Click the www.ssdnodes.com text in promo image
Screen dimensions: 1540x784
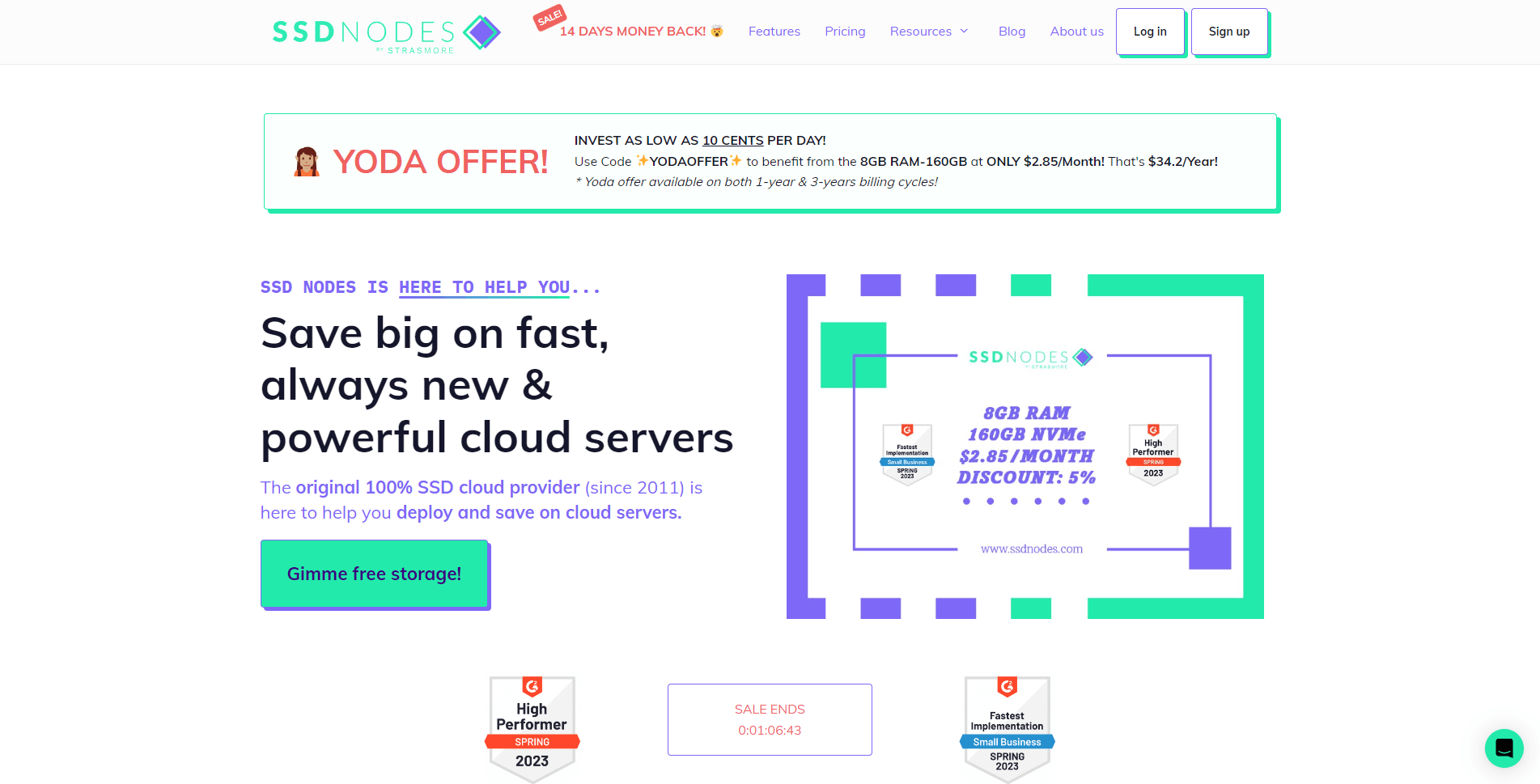pos(1032,549)
